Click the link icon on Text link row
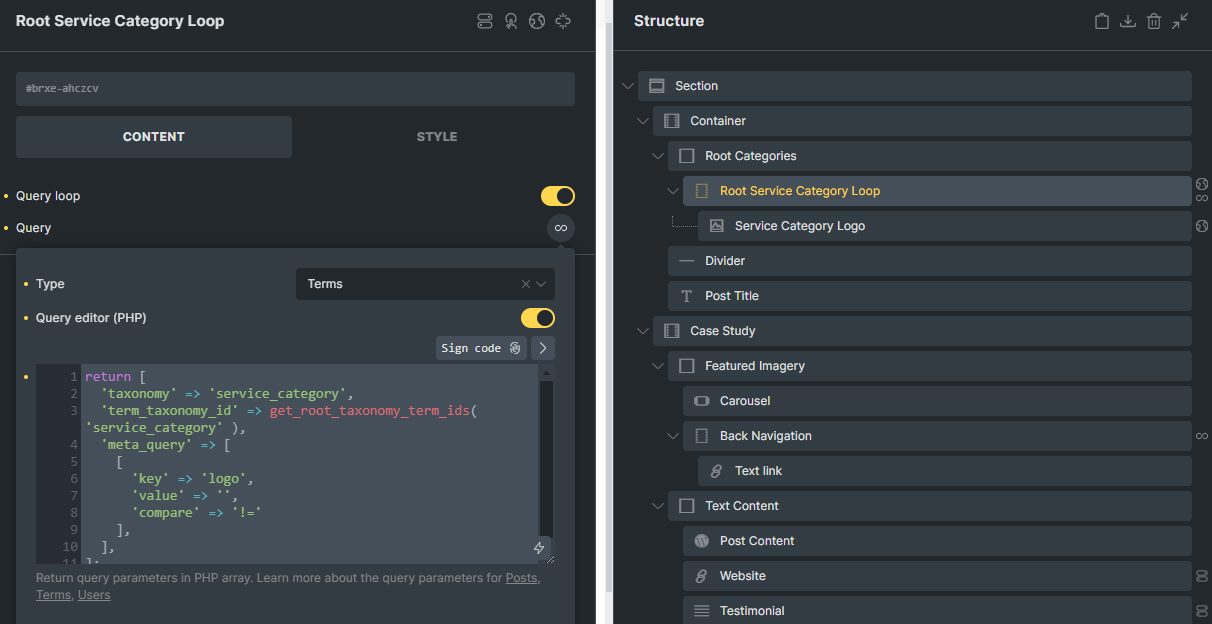1212x624 pixels. (716, 471)
